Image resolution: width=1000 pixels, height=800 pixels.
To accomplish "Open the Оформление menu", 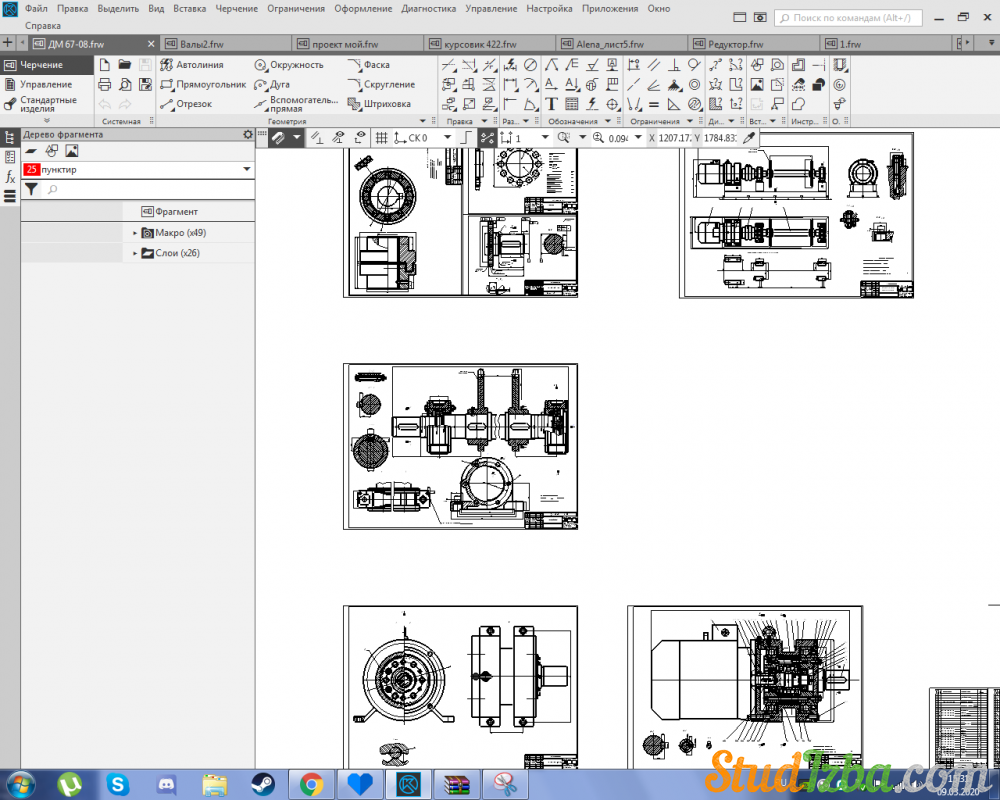I will [363, 8].
